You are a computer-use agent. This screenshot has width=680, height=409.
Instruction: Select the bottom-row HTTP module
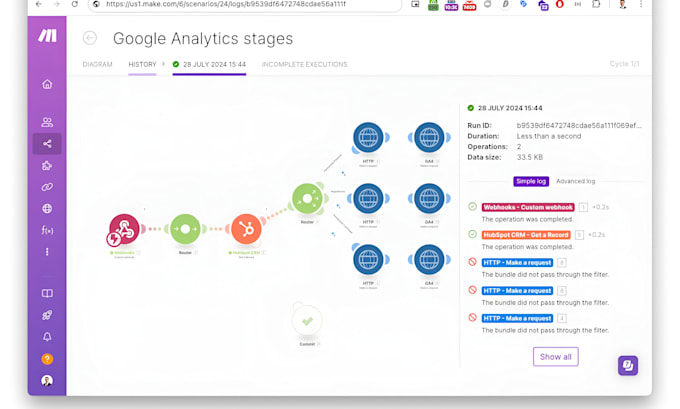click(368, 259)
